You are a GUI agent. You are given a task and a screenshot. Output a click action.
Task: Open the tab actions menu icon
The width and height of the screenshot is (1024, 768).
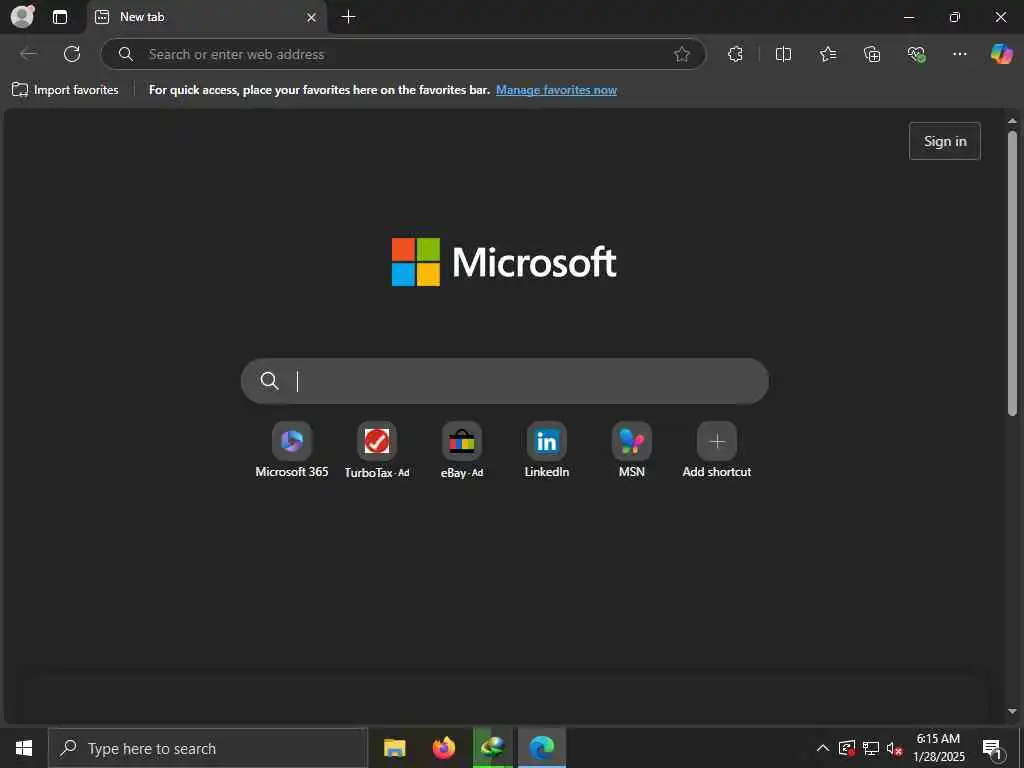[x=59, y=17]
